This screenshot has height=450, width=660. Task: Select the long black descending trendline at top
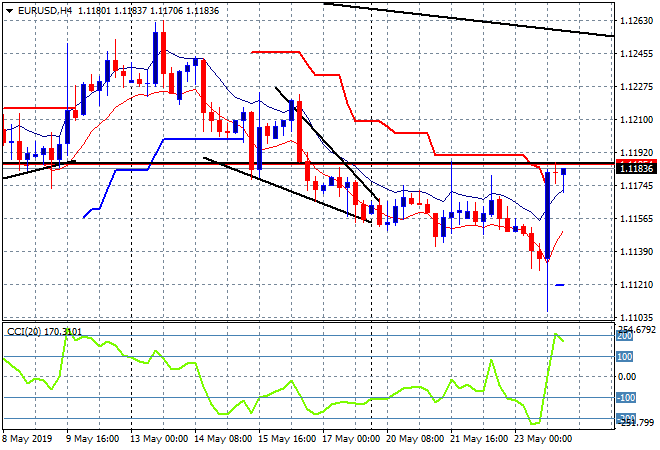coord(468,19)
